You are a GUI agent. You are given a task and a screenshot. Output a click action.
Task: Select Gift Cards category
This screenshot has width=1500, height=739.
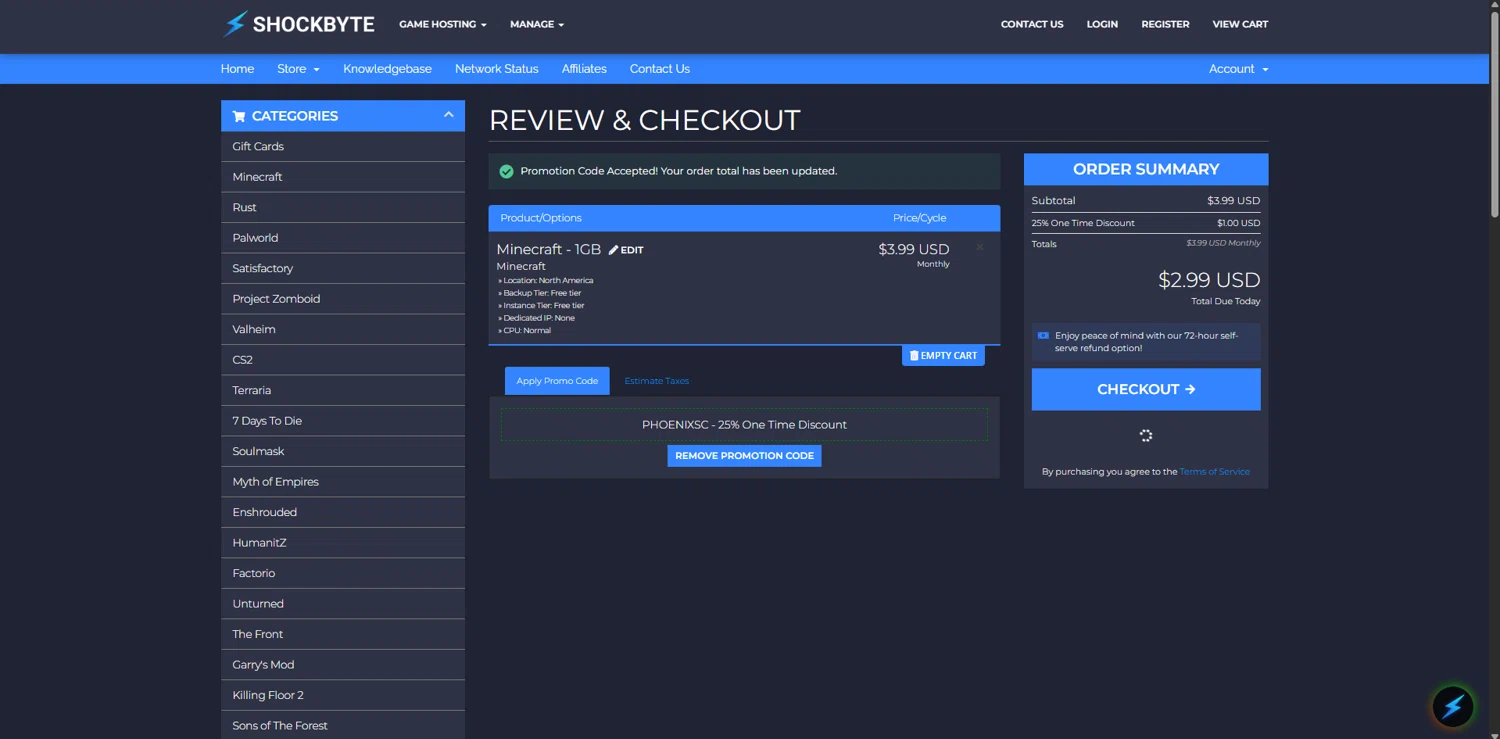click(343, 146)
